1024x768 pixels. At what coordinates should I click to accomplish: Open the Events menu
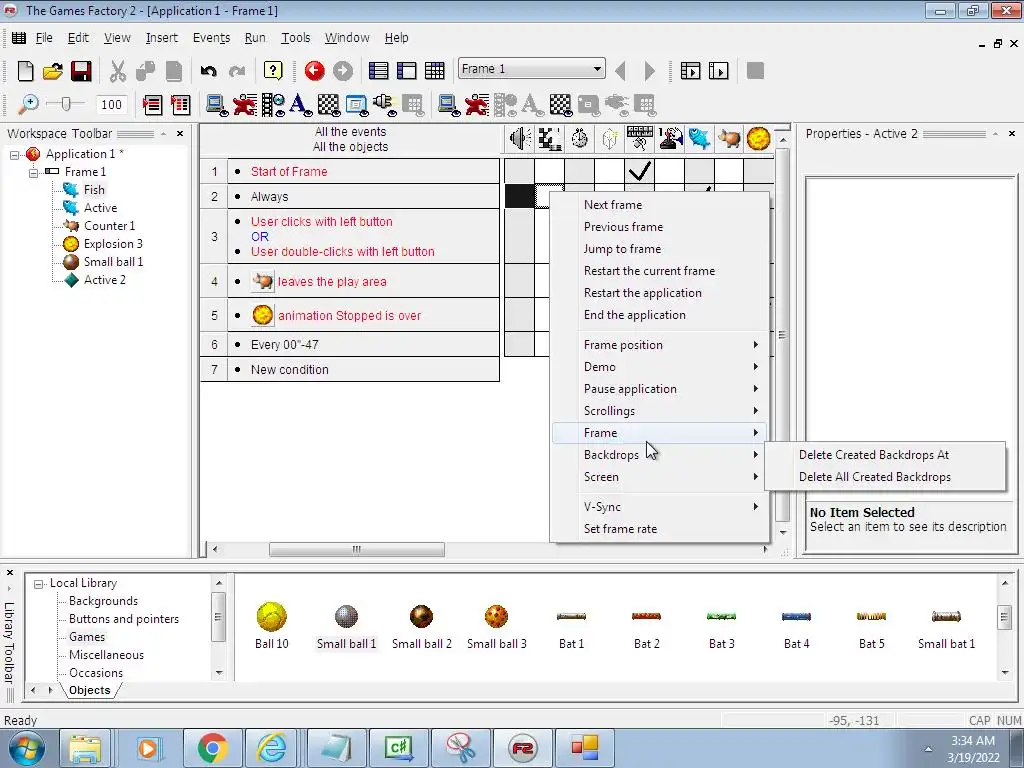pos(211,38)
